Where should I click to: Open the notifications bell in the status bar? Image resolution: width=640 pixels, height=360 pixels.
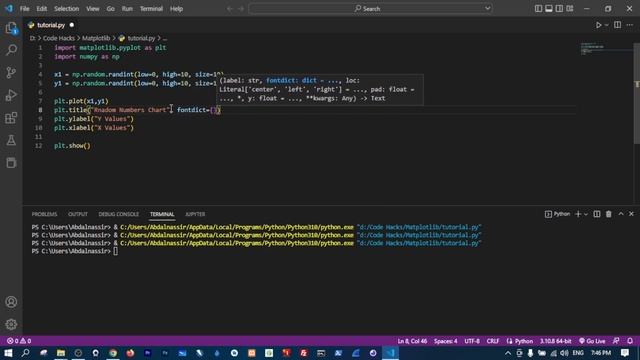(x=630, y=341)
